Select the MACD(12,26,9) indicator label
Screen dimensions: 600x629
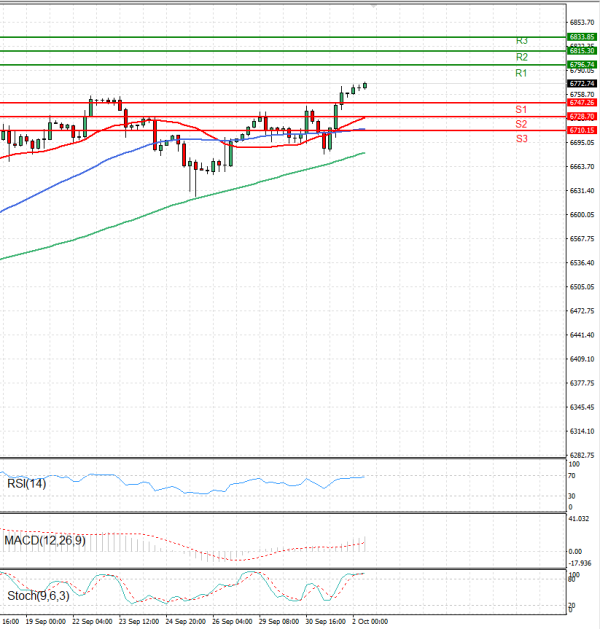(42, 541)
